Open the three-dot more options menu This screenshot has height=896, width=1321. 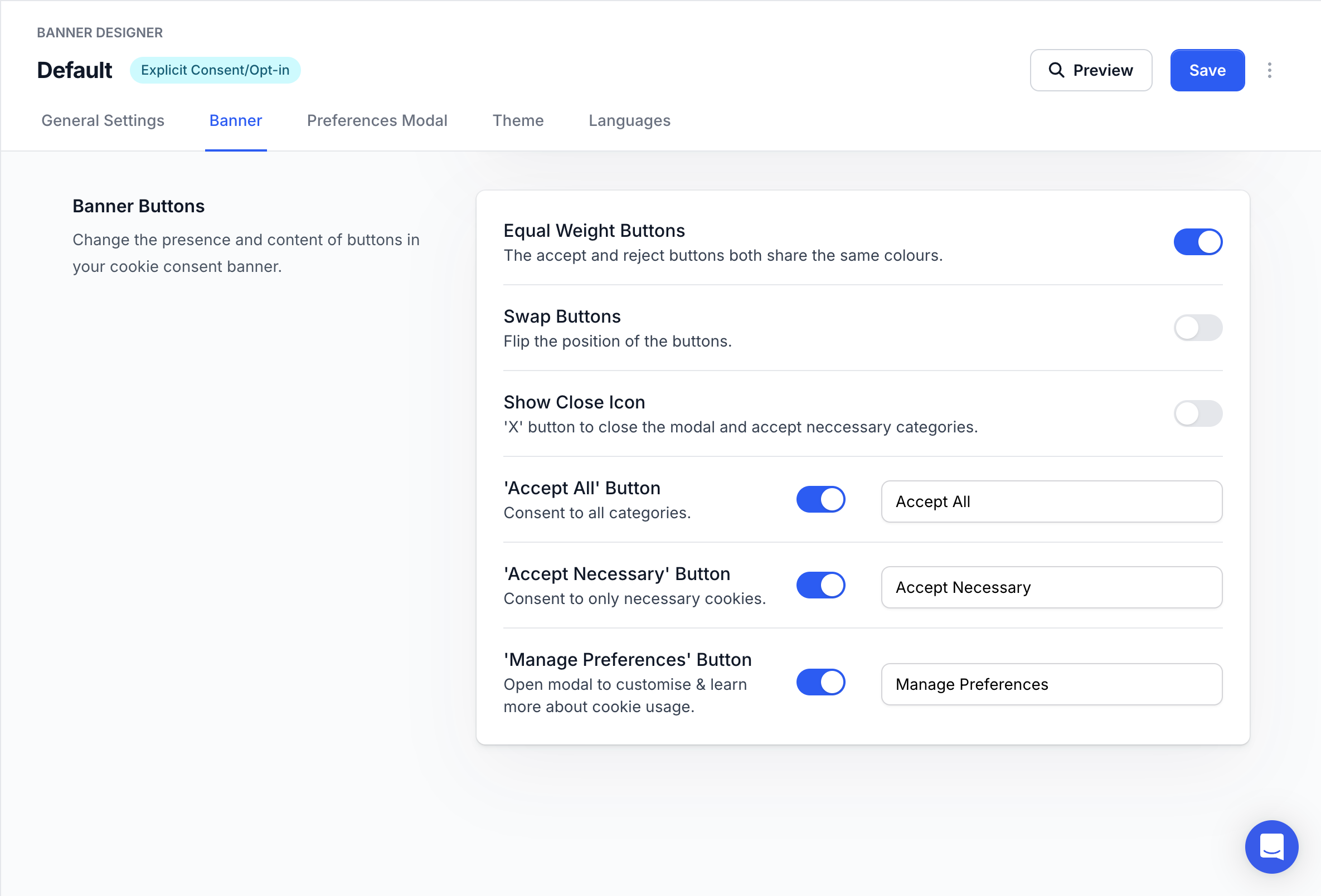[1269, 70]
